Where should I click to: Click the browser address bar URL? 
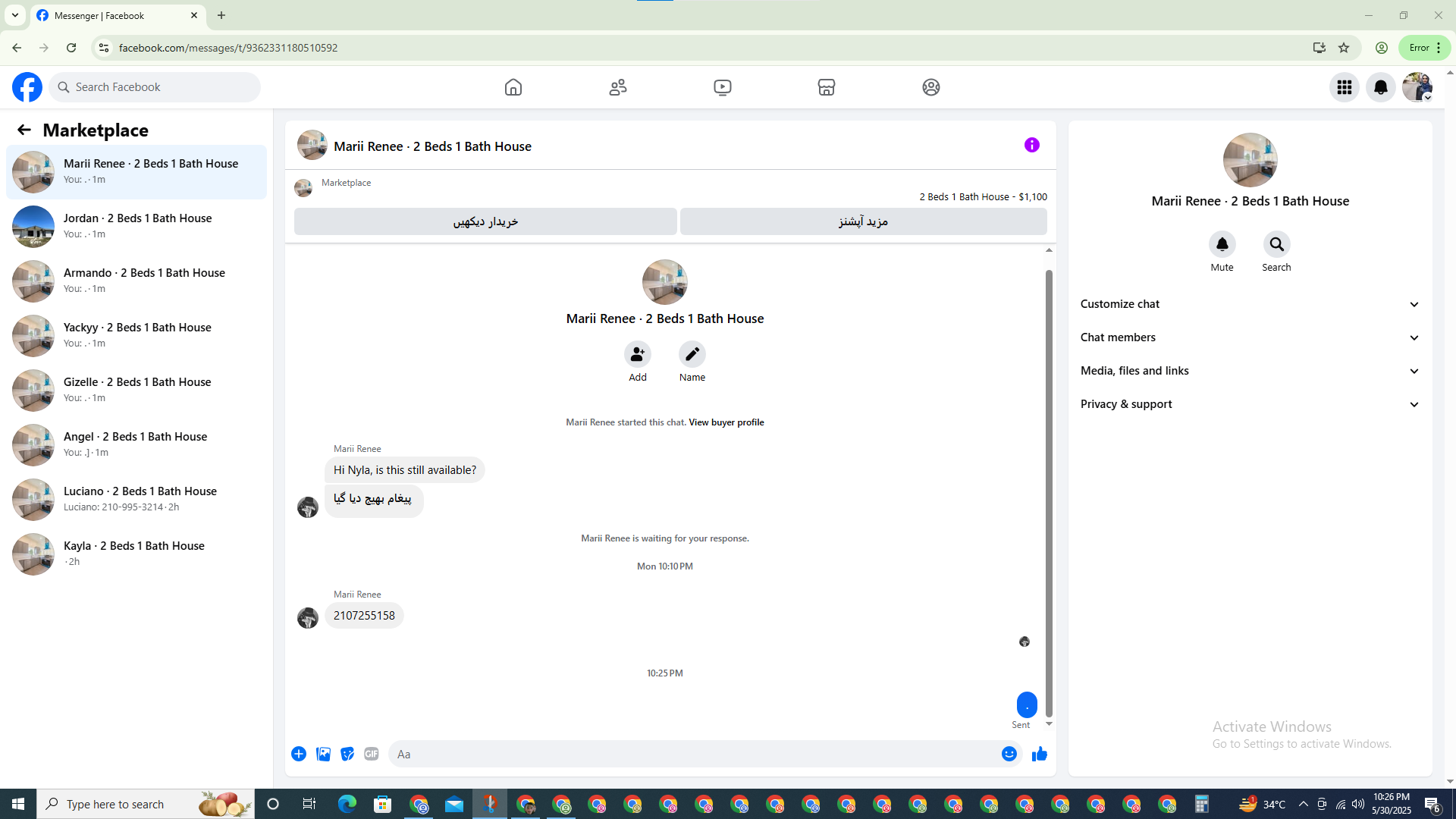[x=228, y=48]
